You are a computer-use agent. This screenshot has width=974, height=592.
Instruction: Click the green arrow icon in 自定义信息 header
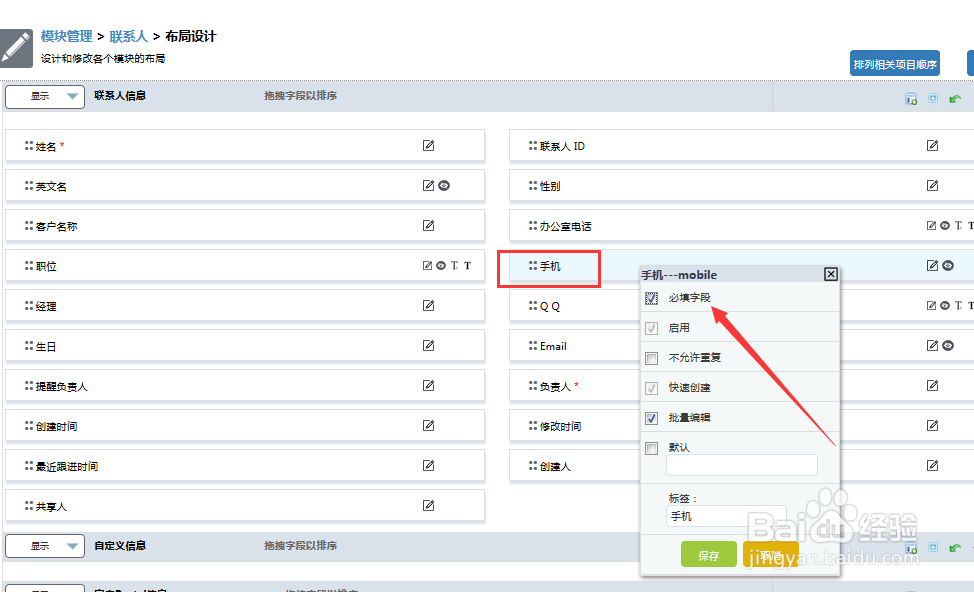click(x=955, y=548)
